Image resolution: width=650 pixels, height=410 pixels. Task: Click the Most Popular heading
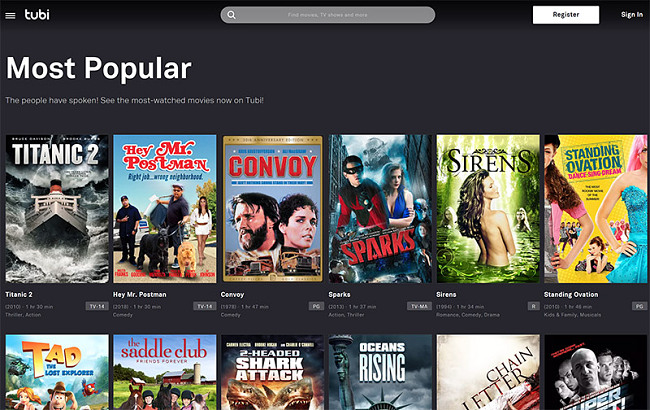point(99,68)
